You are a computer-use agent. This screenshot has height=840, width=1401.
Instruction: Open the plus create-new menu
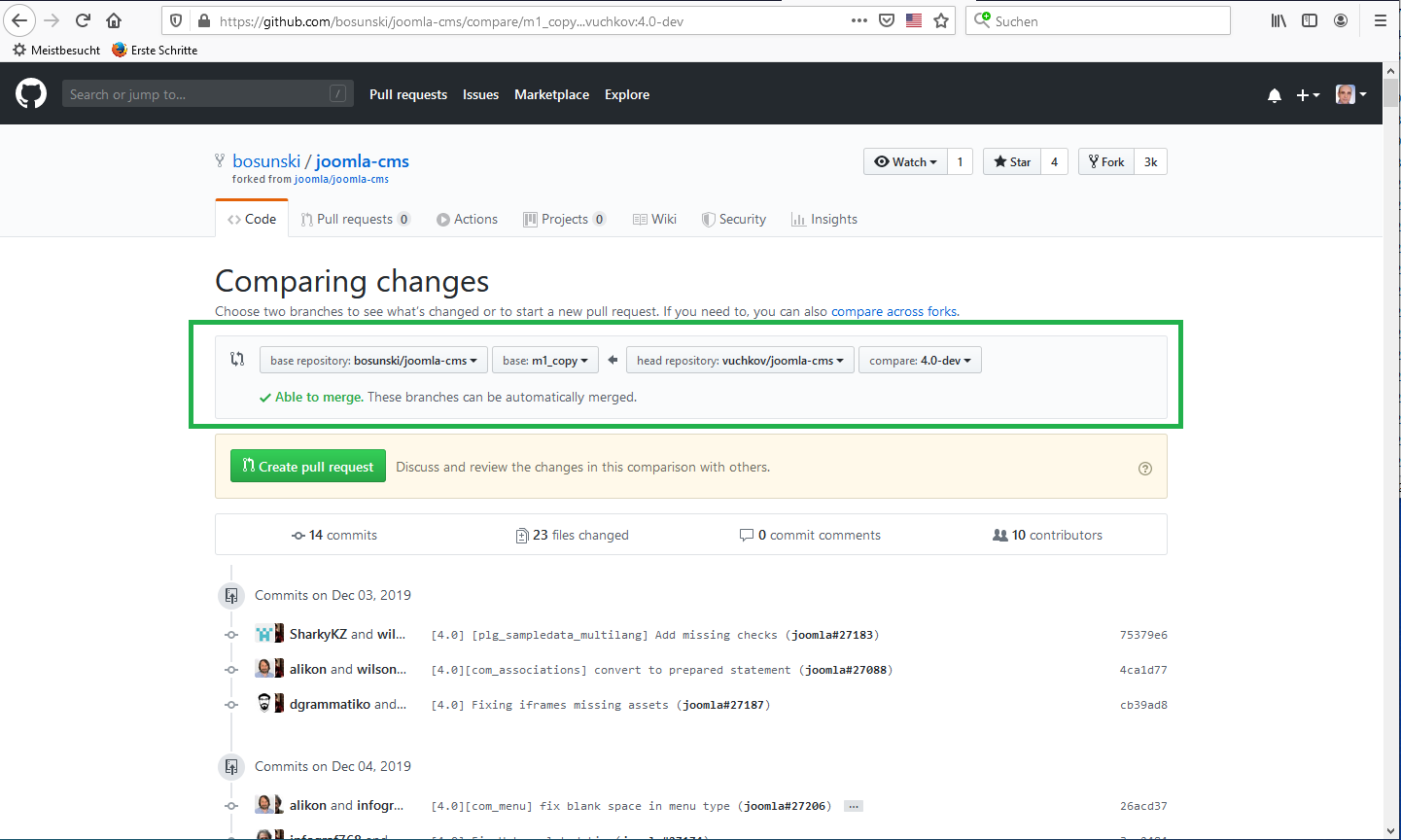(x=1308, y=95)
